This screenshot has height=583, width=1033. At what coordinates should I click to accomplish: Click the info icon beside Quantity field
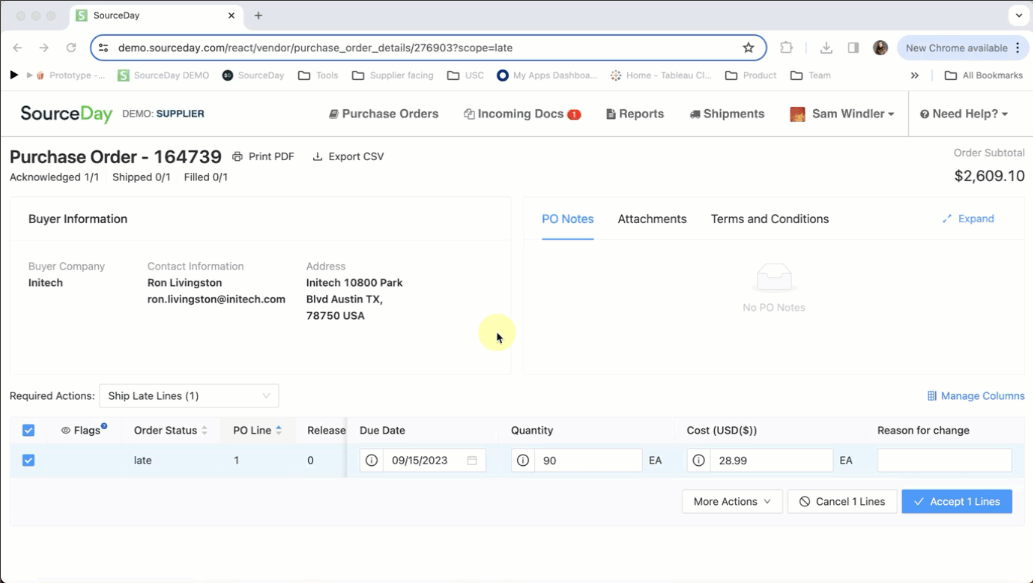tap(522, 460)
